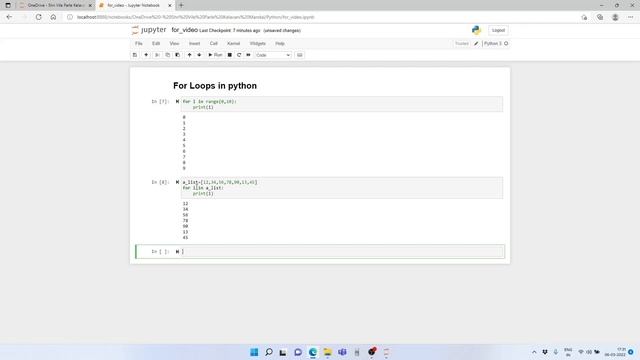The height and width of the screenshot is (360, 640).
Task: Click the empty code cell input
Action: (x=342, y=251)
